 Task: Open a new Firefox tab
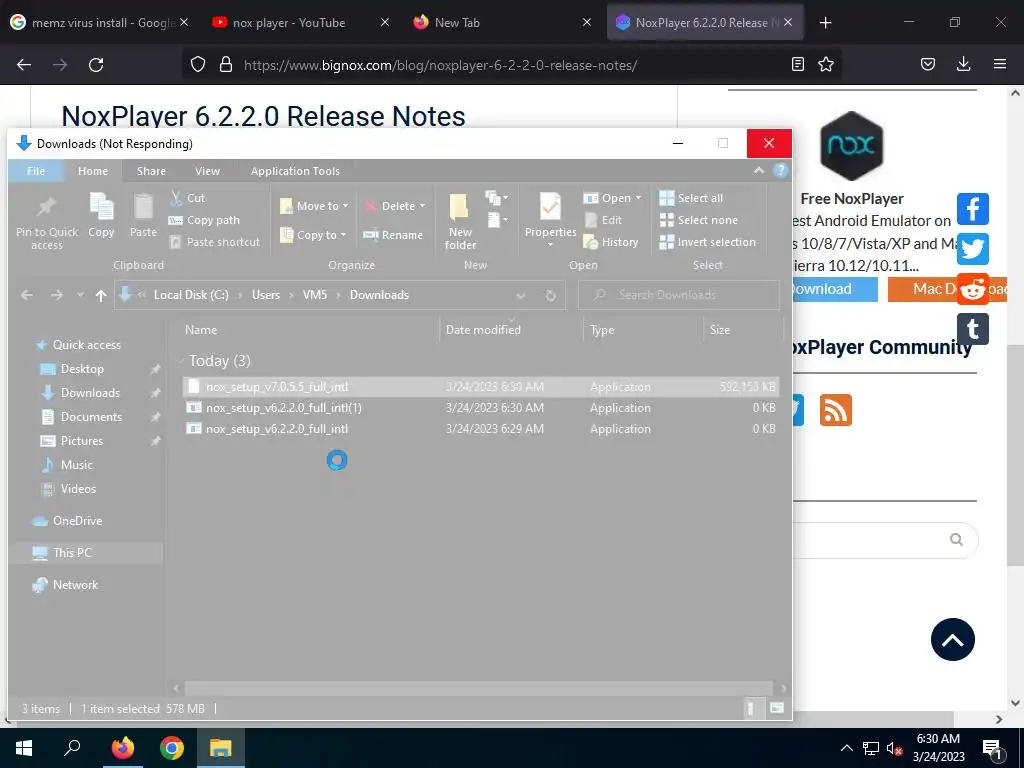[825, 22]
